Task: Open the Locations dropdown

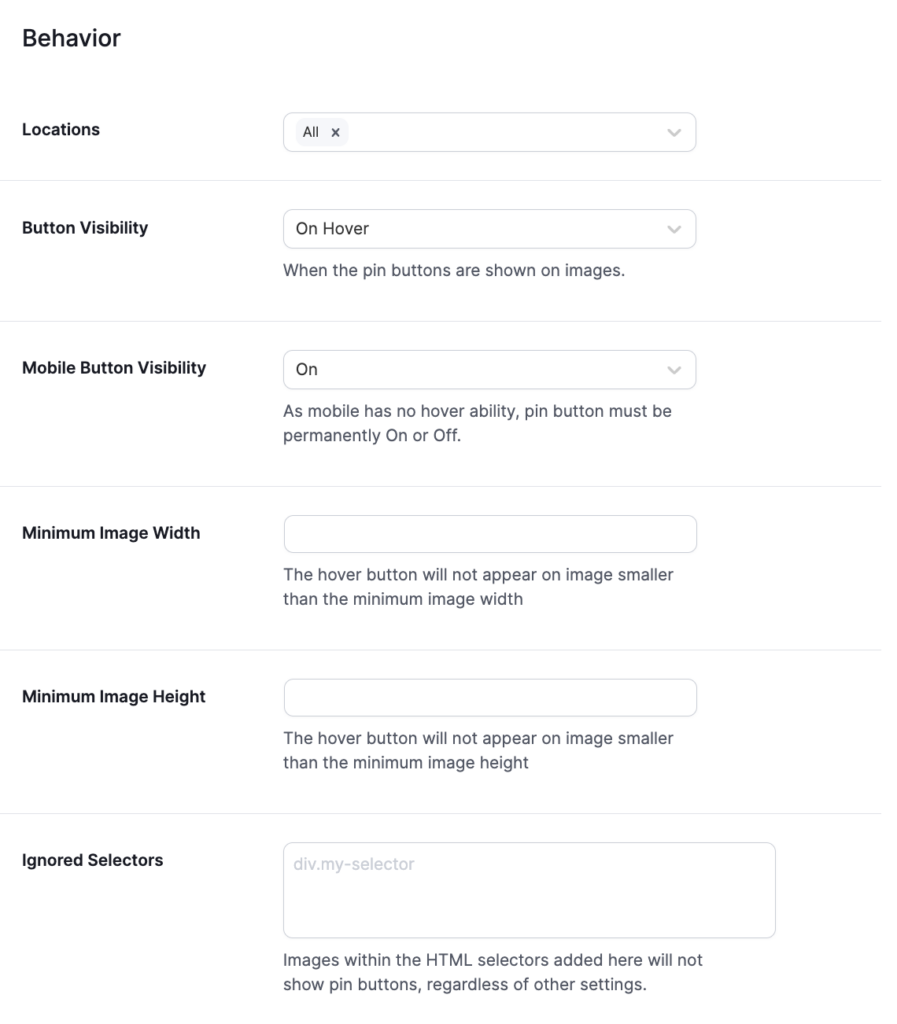Action: (490, 131)
